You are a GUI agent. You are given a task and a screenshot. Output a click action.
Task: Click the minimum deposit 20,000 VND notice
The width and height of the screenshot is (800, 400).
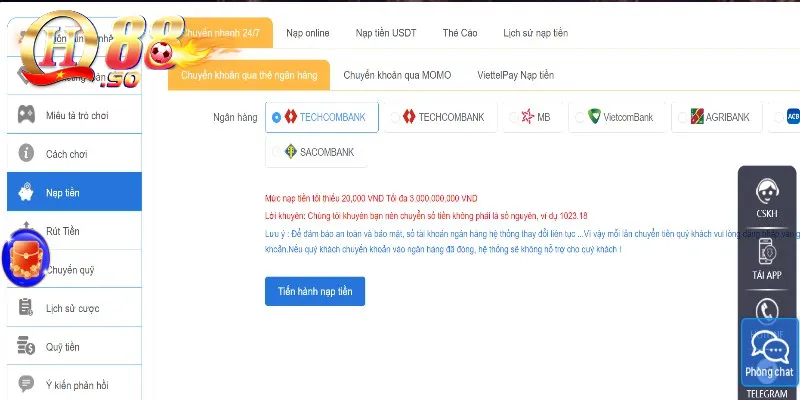pyautogui.click(x=371, y=198)
